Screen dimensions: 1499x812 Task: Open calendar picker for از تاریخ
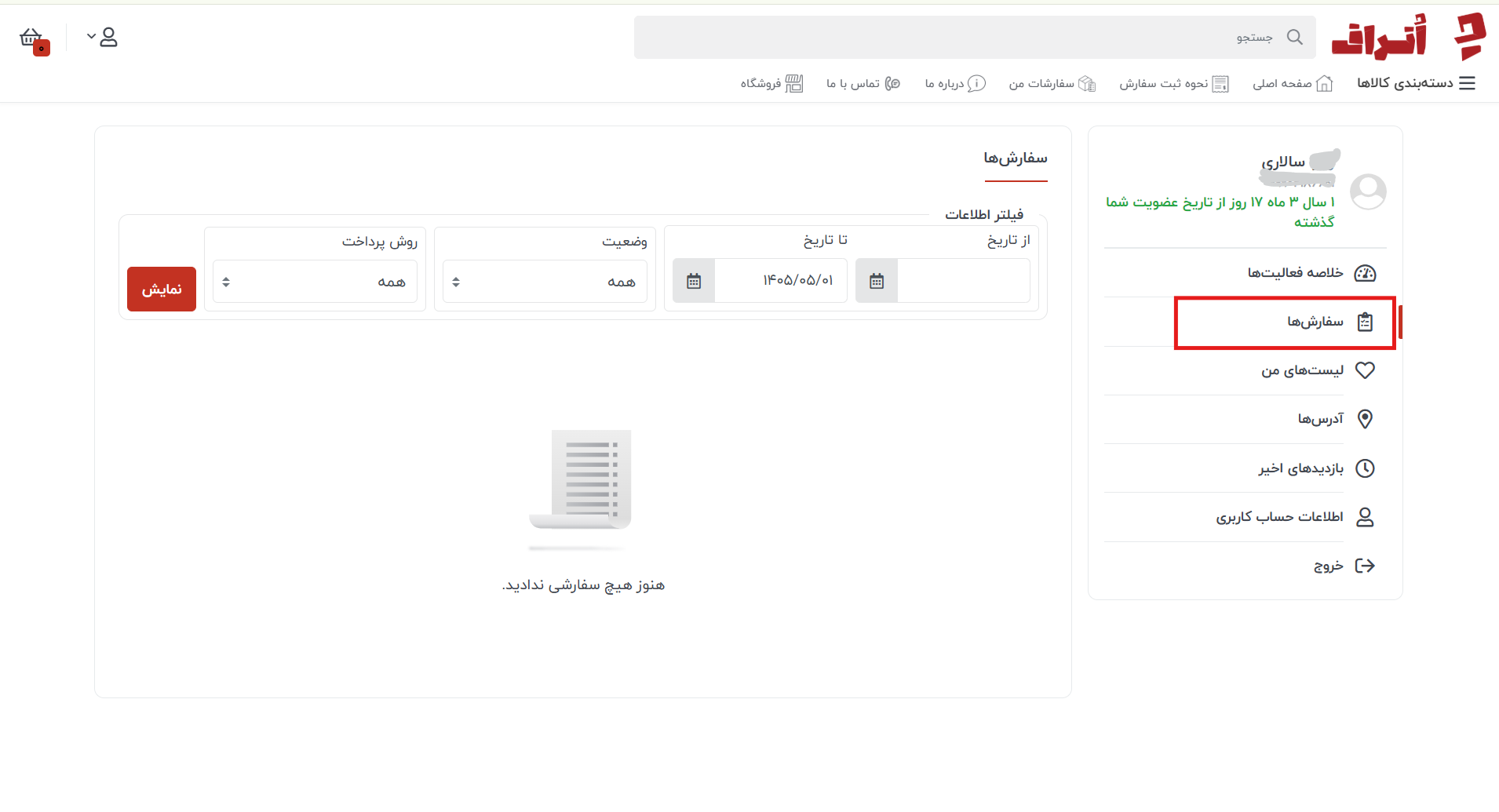877,281
